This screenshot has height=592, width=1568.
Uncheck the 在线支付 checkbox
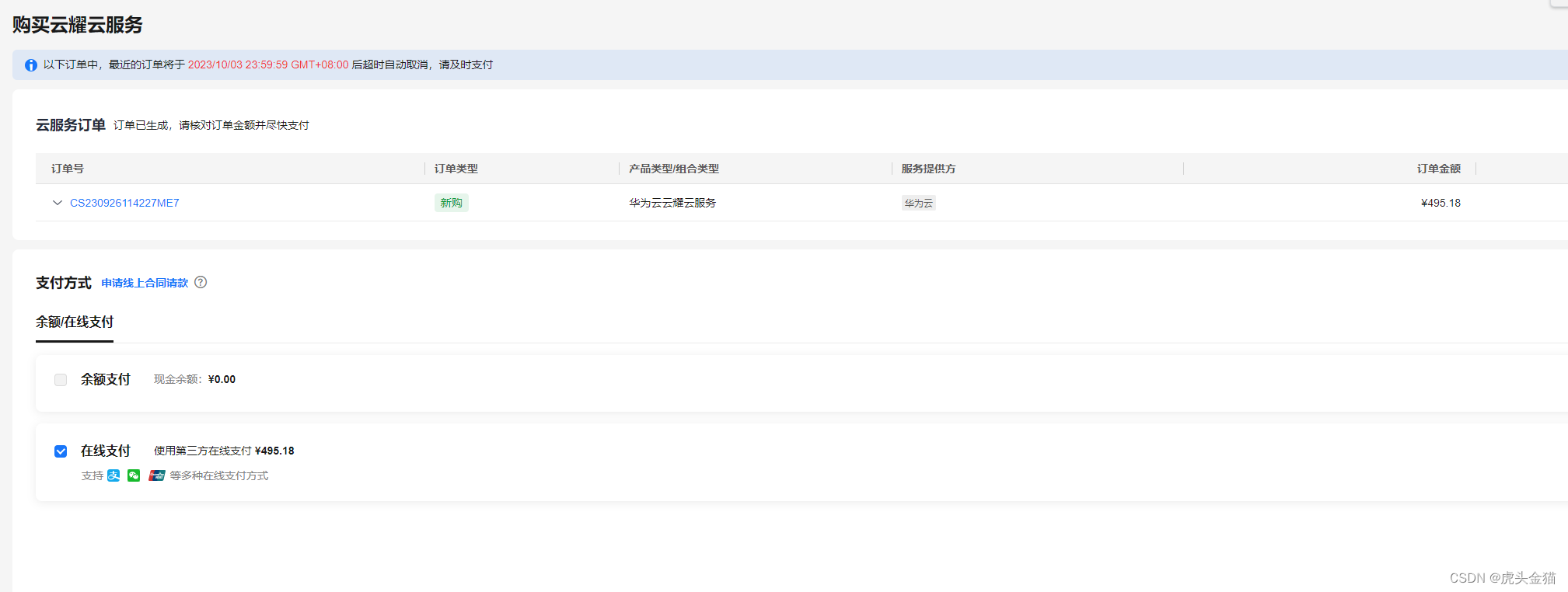[x=61, y=451]
